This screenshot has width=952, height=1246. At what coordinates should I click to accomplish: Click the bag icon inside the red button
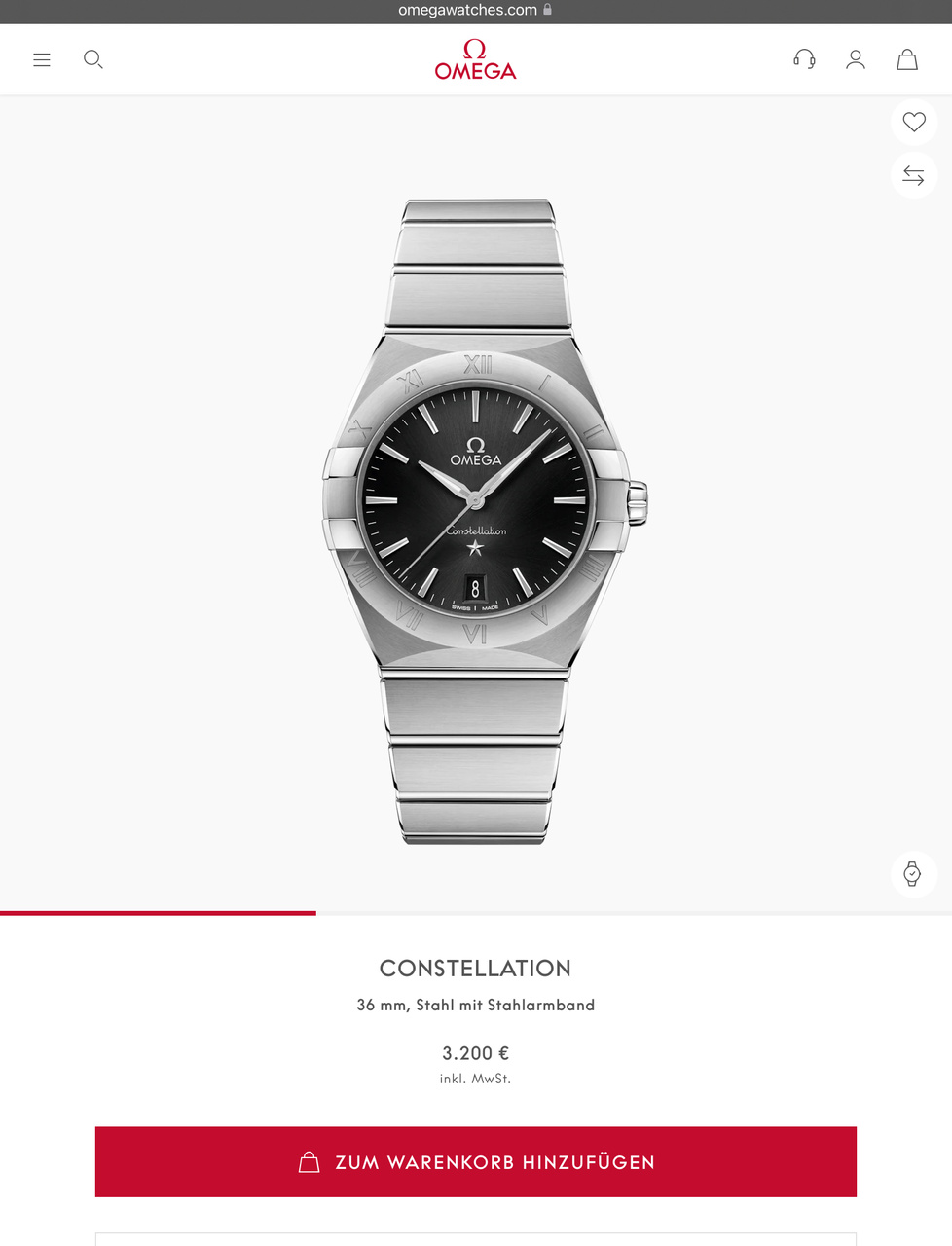point(309,1162)
